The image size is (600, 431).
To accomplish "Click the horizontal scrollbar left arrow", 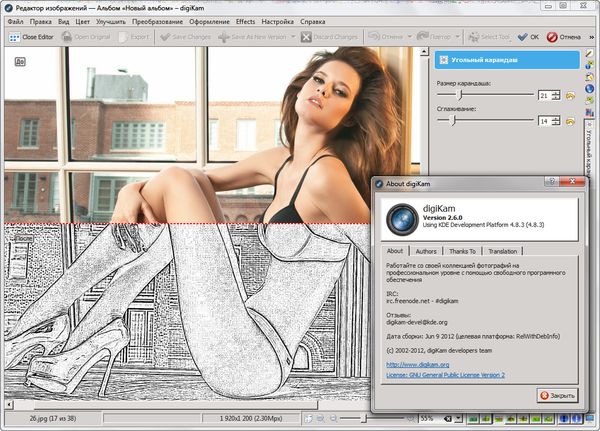I will coord(9,404).
